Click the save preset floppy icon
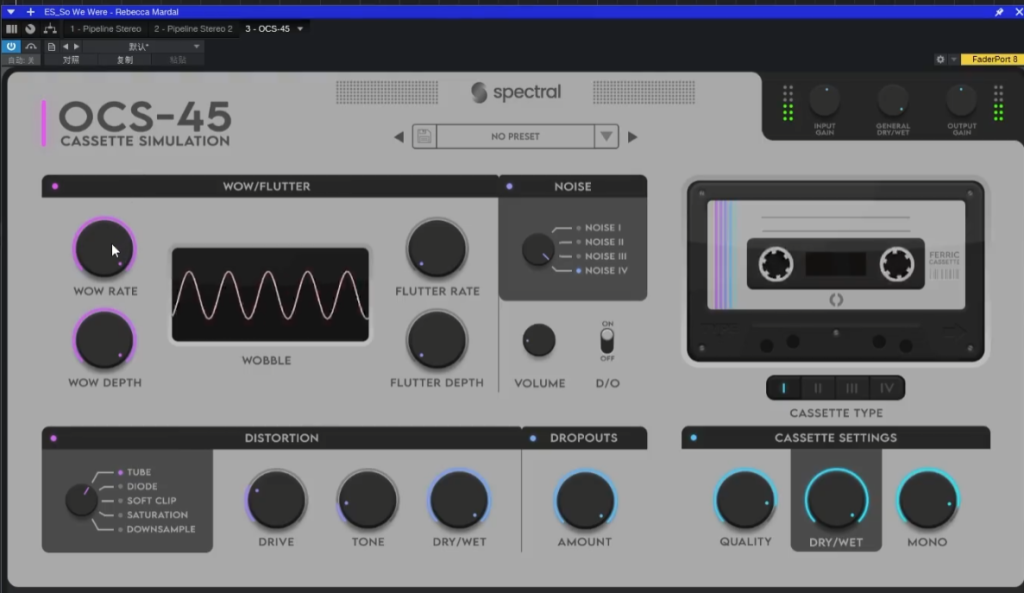Viewport: 1024px width, 593px height. (424, 136)
